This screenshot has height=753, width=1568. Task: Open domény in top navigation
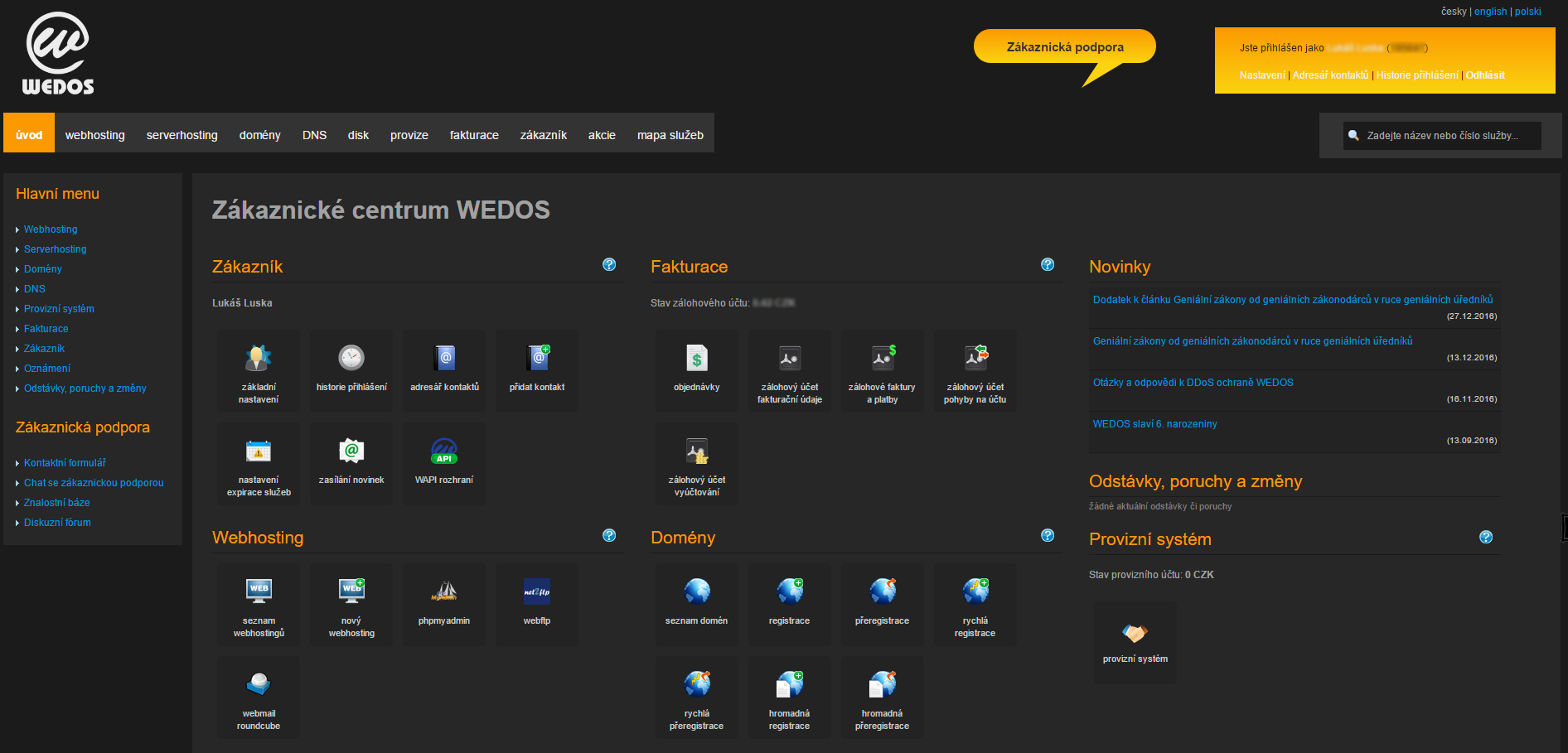[x=260, y=135]
